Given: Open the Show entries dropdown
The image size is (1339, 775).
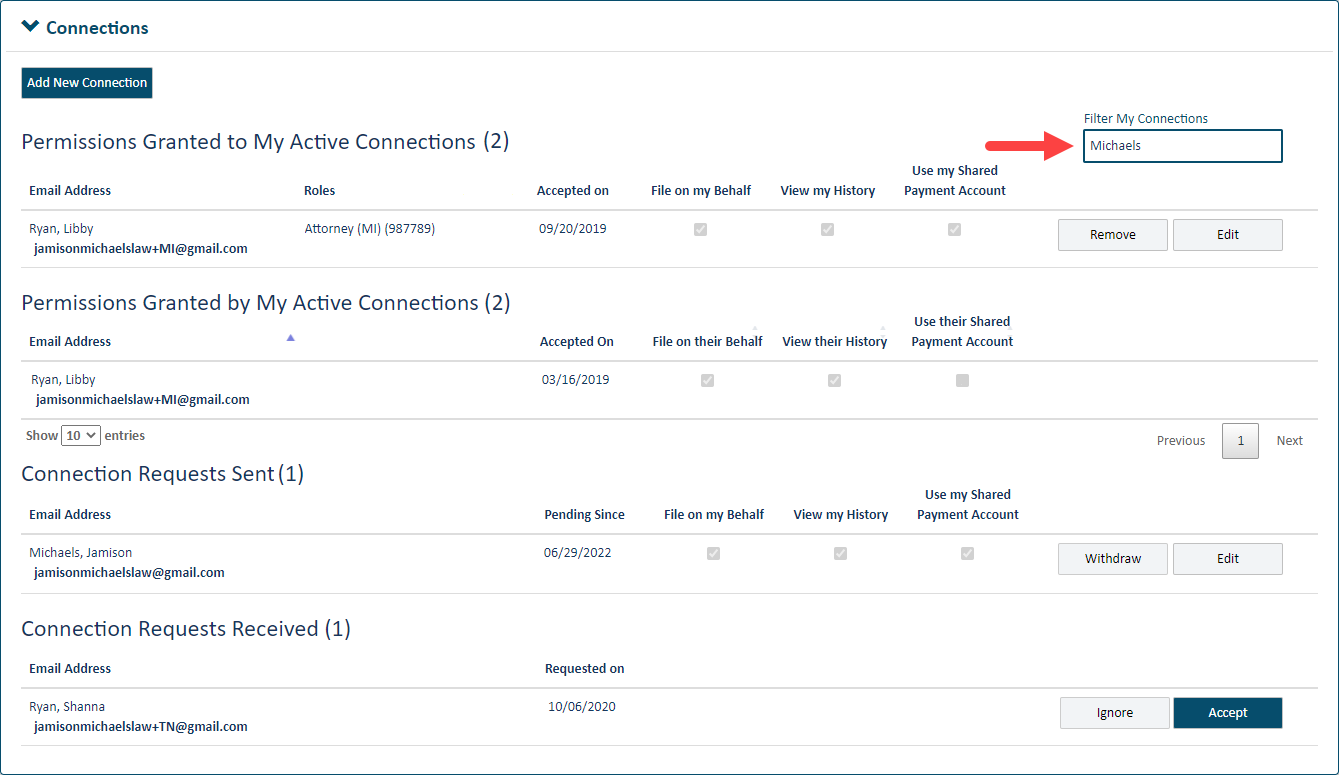Looking at the screenshot, I should pos(81,436).
